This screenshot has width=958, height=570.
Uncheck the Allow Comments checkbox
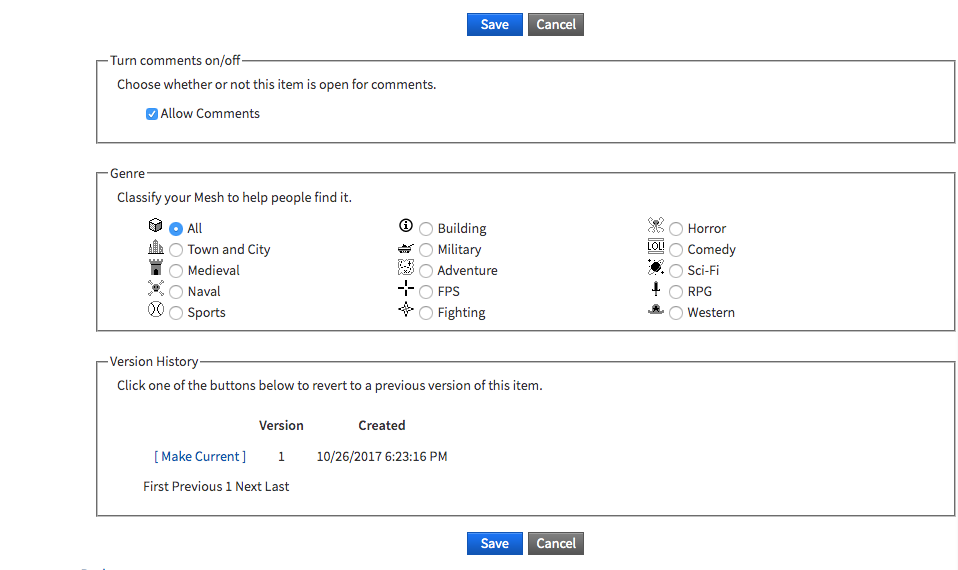(152, 114)
